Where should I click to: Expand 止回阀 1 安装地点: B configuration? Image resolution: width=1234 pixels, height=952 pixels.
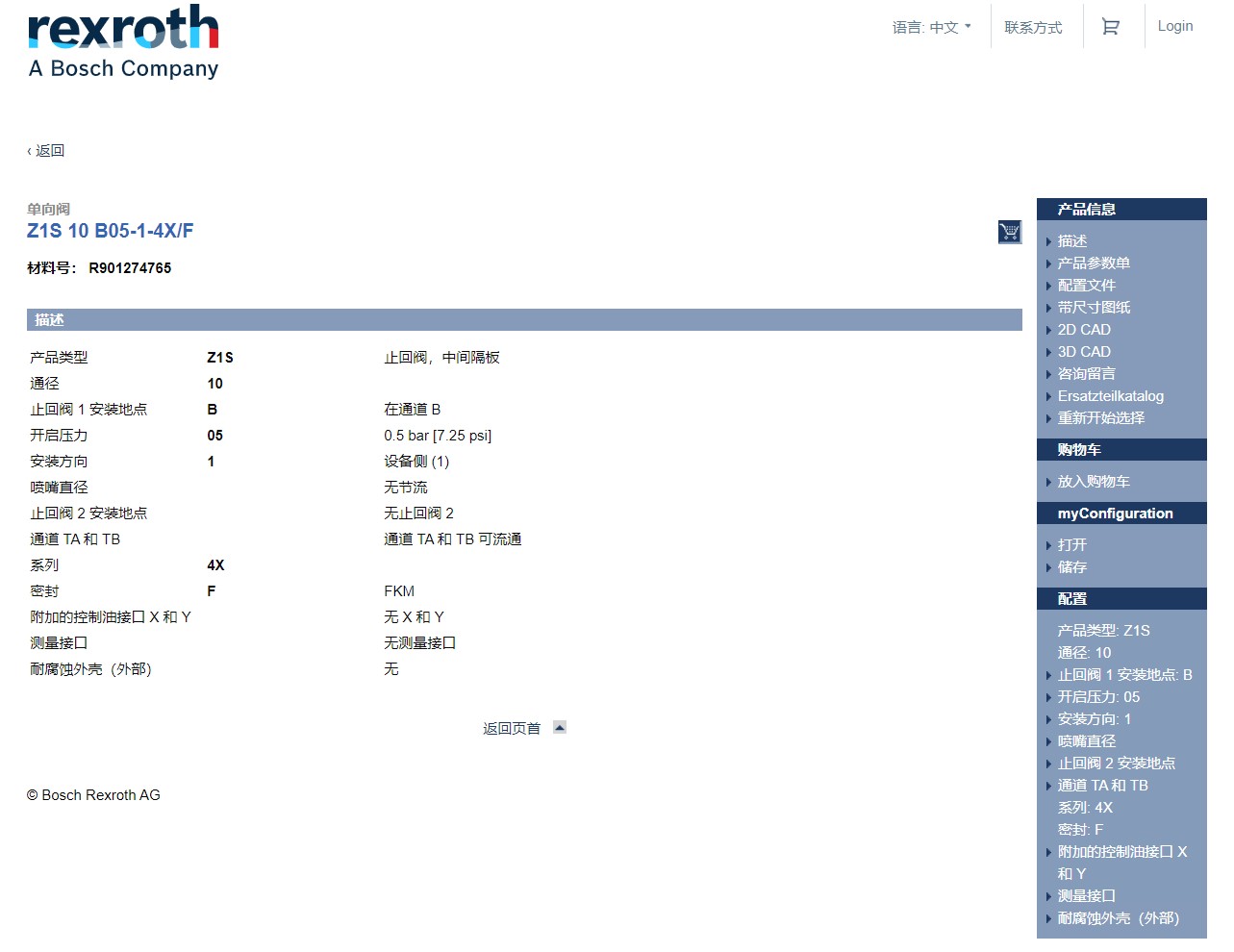pyautogui.click(x=1125, y=674)
